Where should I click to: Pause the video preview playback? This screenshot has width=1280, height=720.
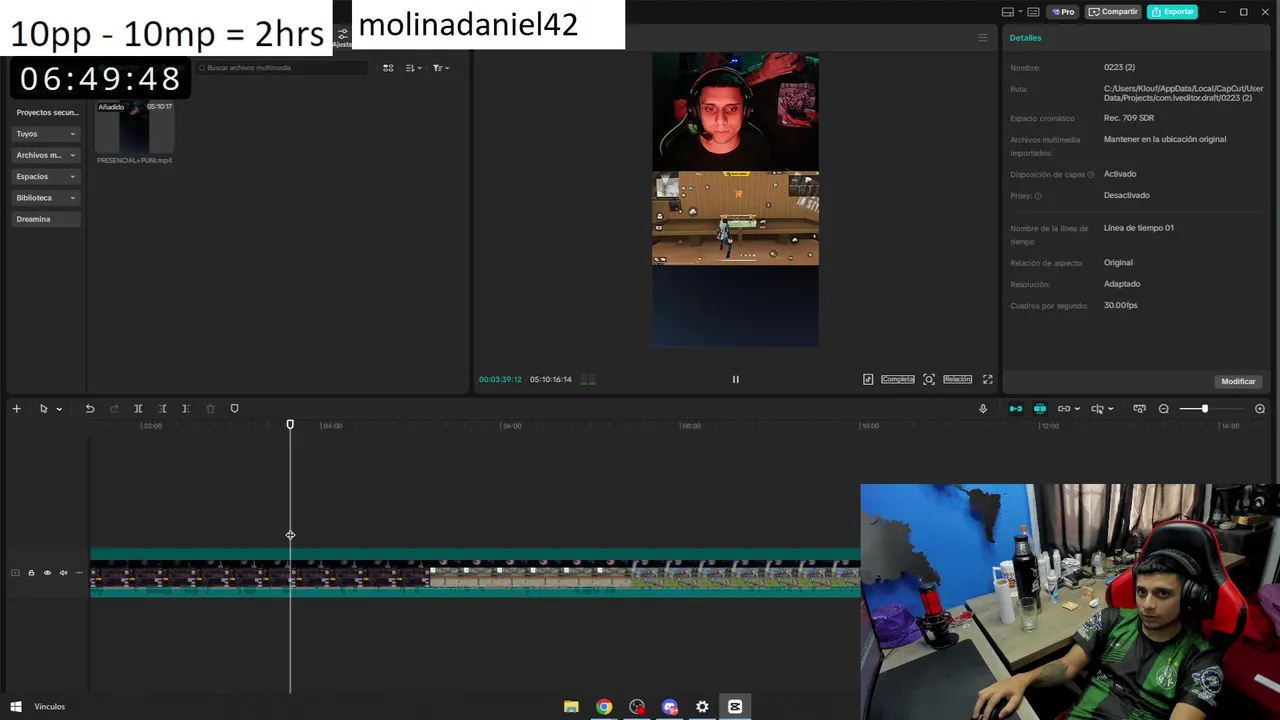[735, 379]
